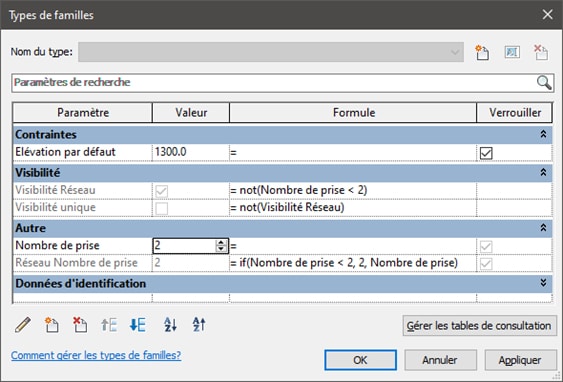Click the formula not(Visibilité Réseau)
Viewport: 563px width, 382px height.
tap(292, 208)
